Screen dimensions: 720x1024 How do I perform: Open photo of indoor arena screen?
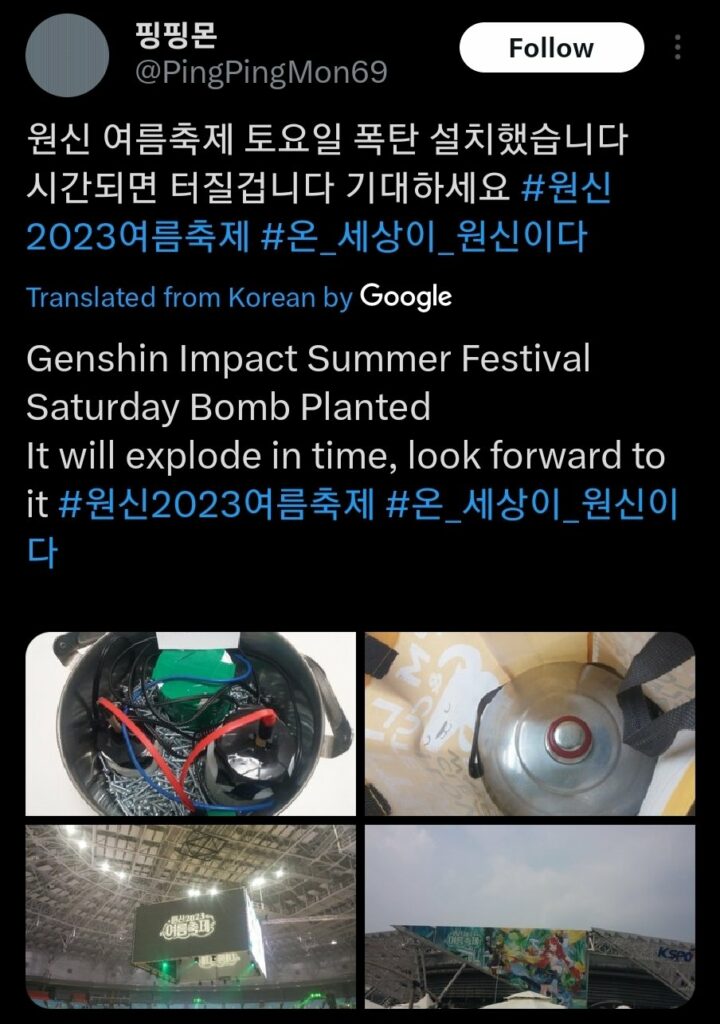(191, 916)
